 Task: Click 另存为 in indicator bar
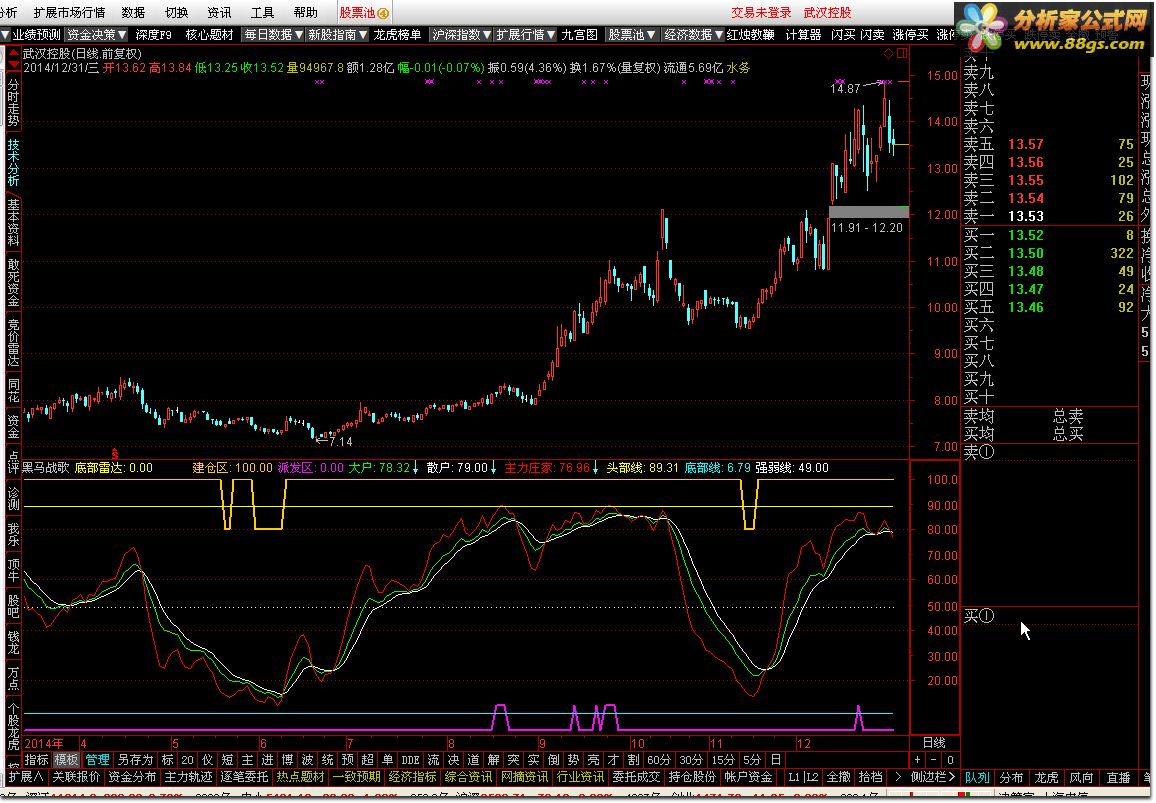(x=135, y=759)
